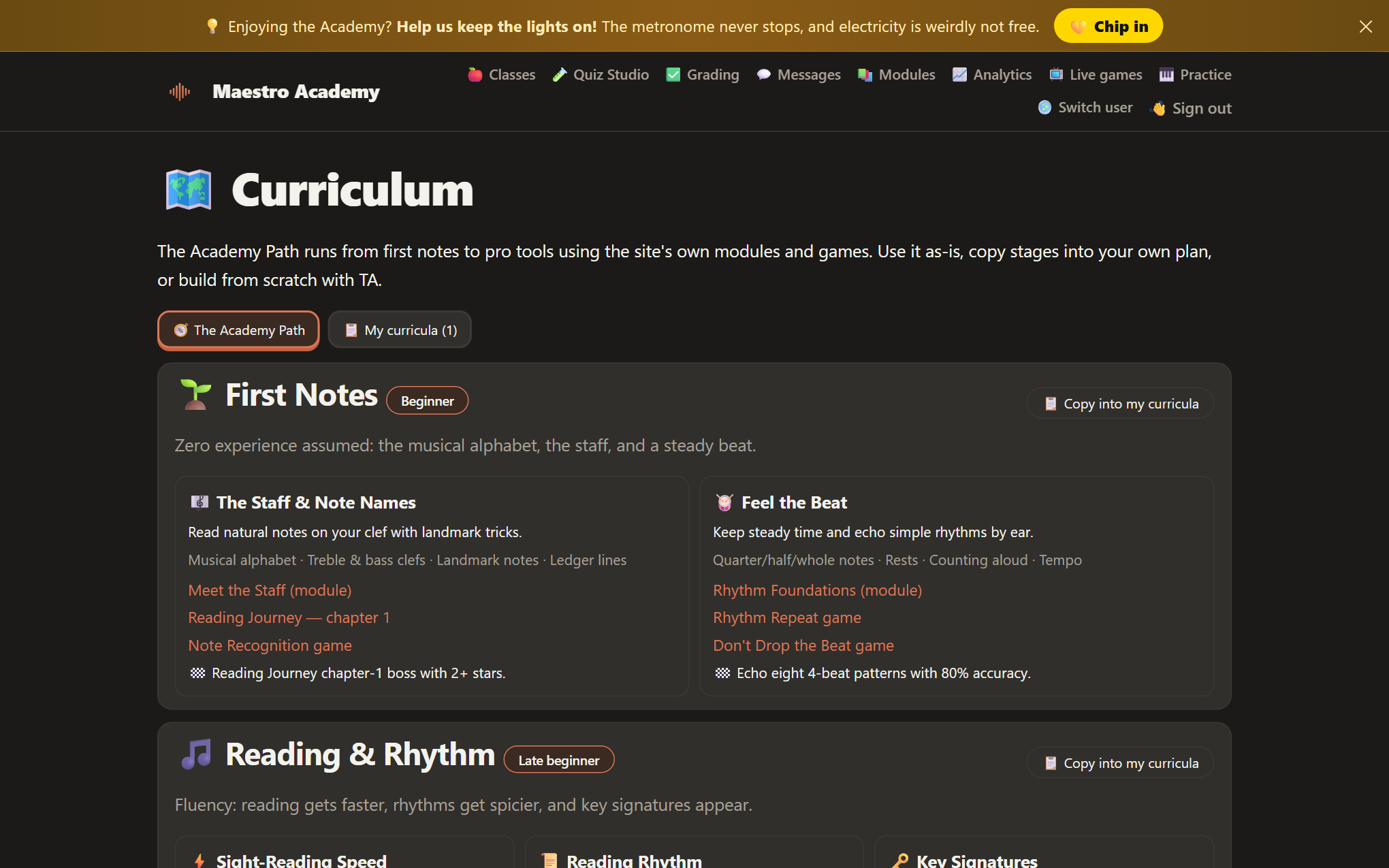1389x868 pixels.
Task: Click The Staff & Note Names heading
Action: click(316, 502)
